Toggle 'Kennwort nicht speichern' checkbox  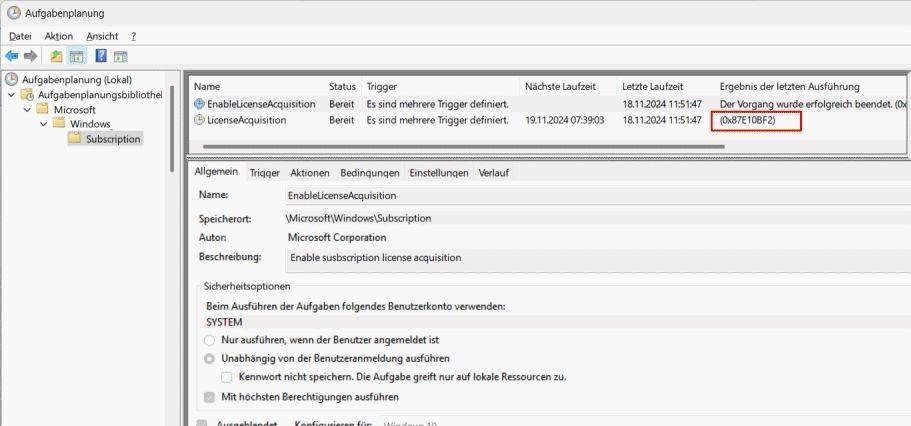click(227, 377)
